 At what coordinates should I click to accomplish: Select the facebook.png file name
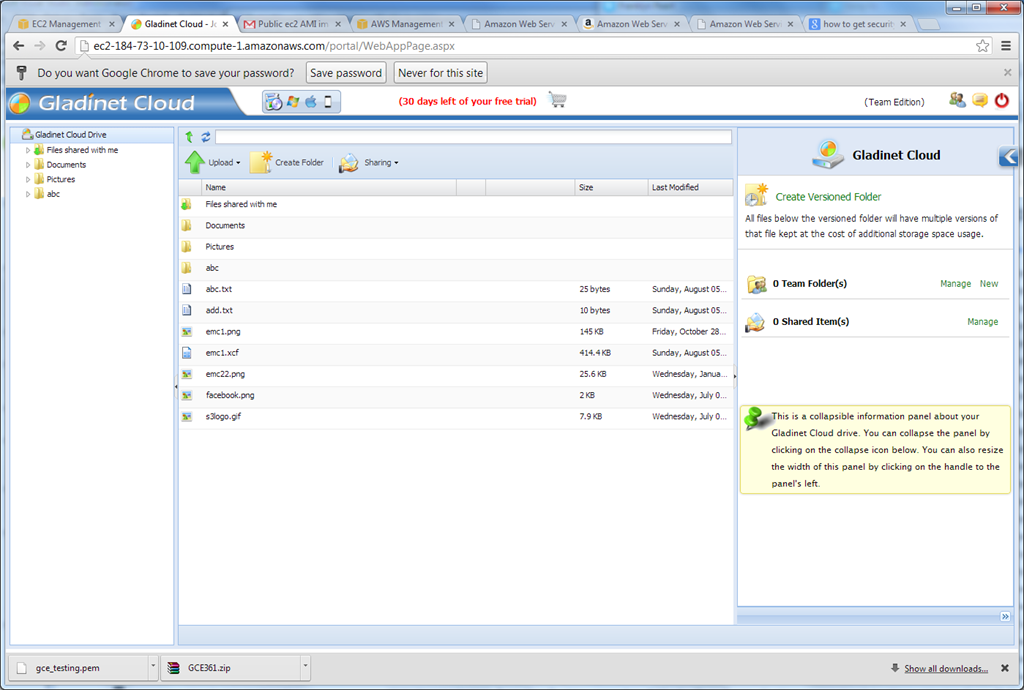(230, 396)
